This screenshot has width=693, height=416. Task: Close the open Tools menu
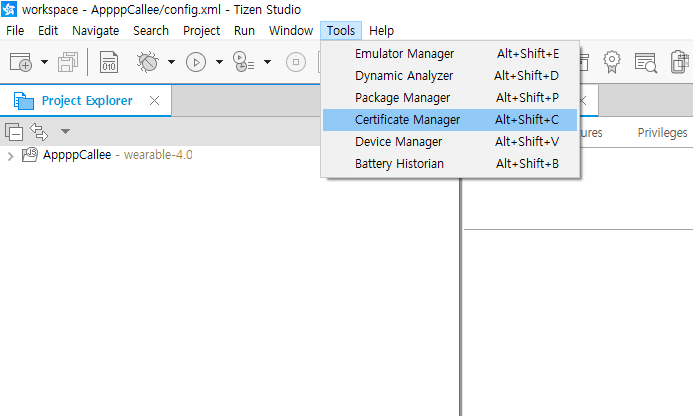(x=341, y=31)
